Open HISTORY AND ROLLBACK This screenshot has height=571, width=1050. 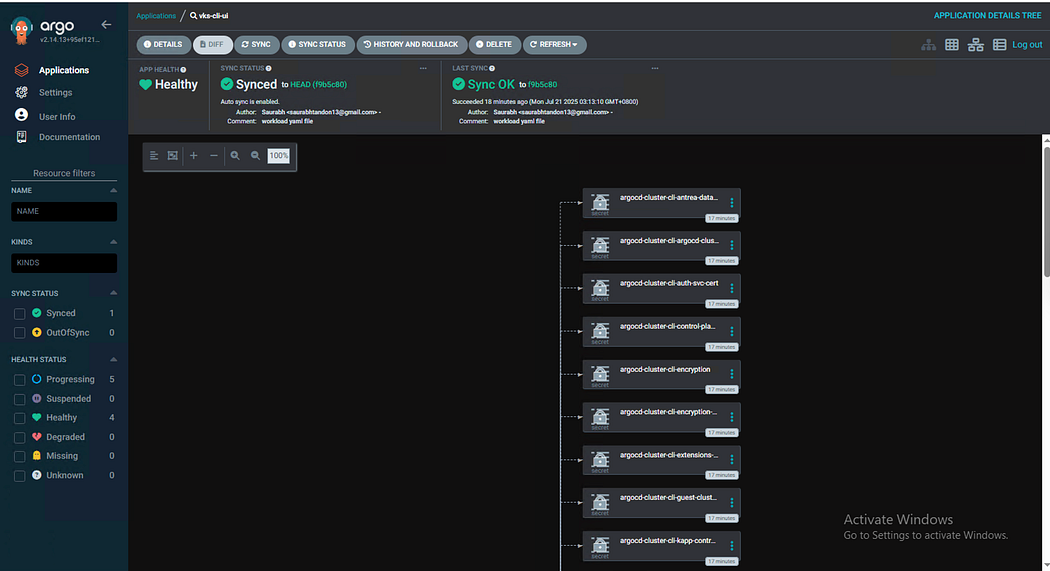coord(411,44)
